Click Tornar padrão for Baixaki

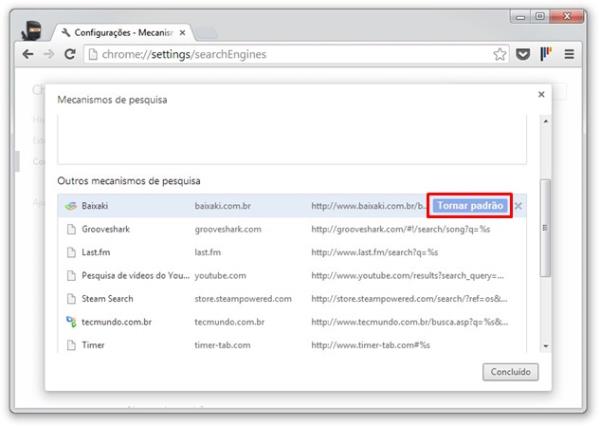click(x=470, y=206)
